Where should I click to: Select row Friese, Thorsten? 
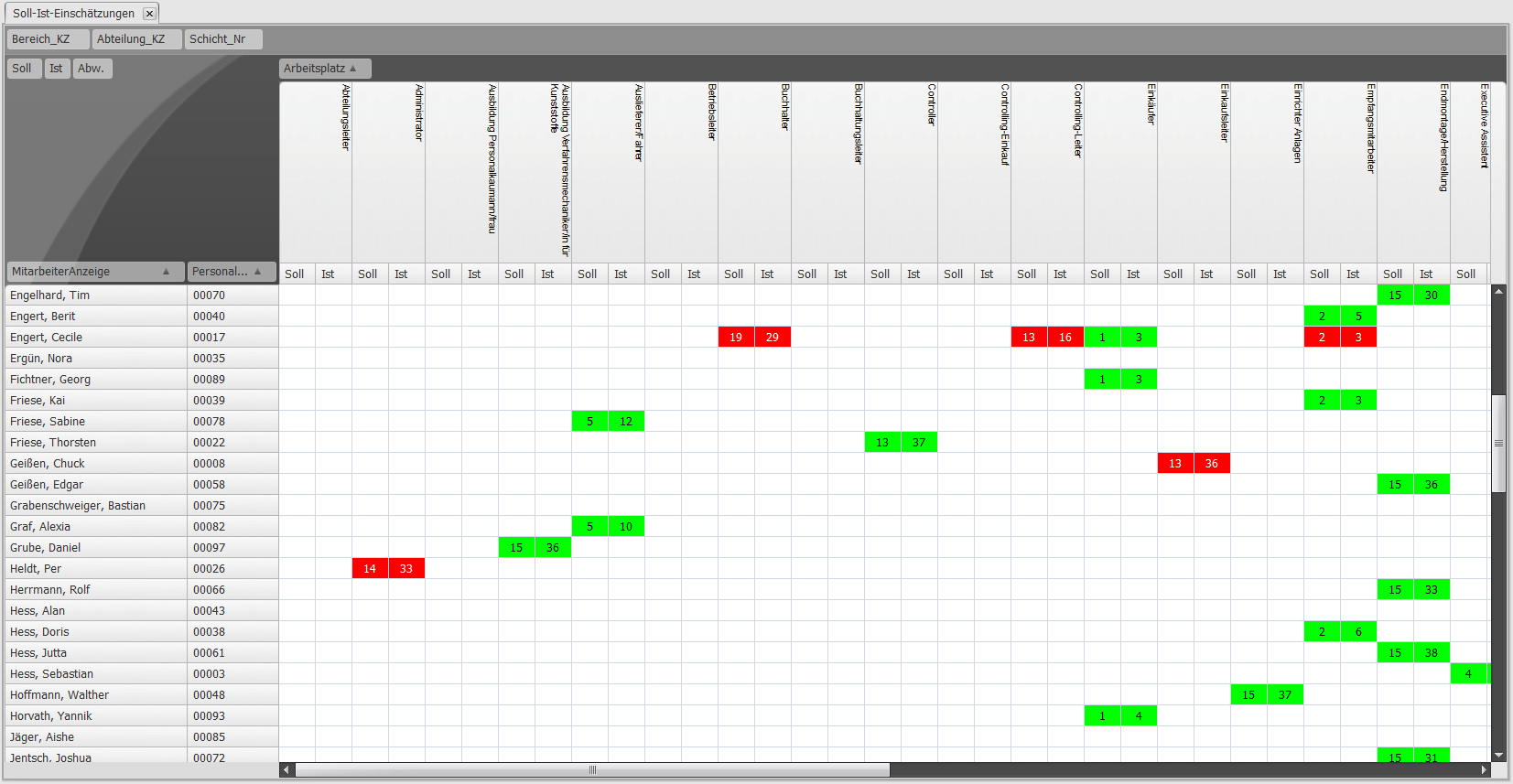click(96, 443)
